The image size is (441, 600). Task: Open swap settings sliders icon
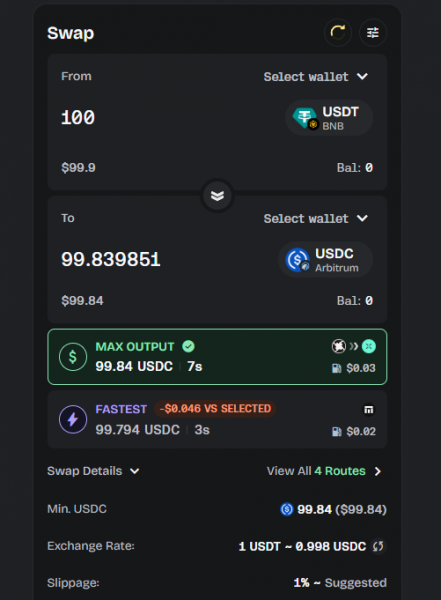372,33
